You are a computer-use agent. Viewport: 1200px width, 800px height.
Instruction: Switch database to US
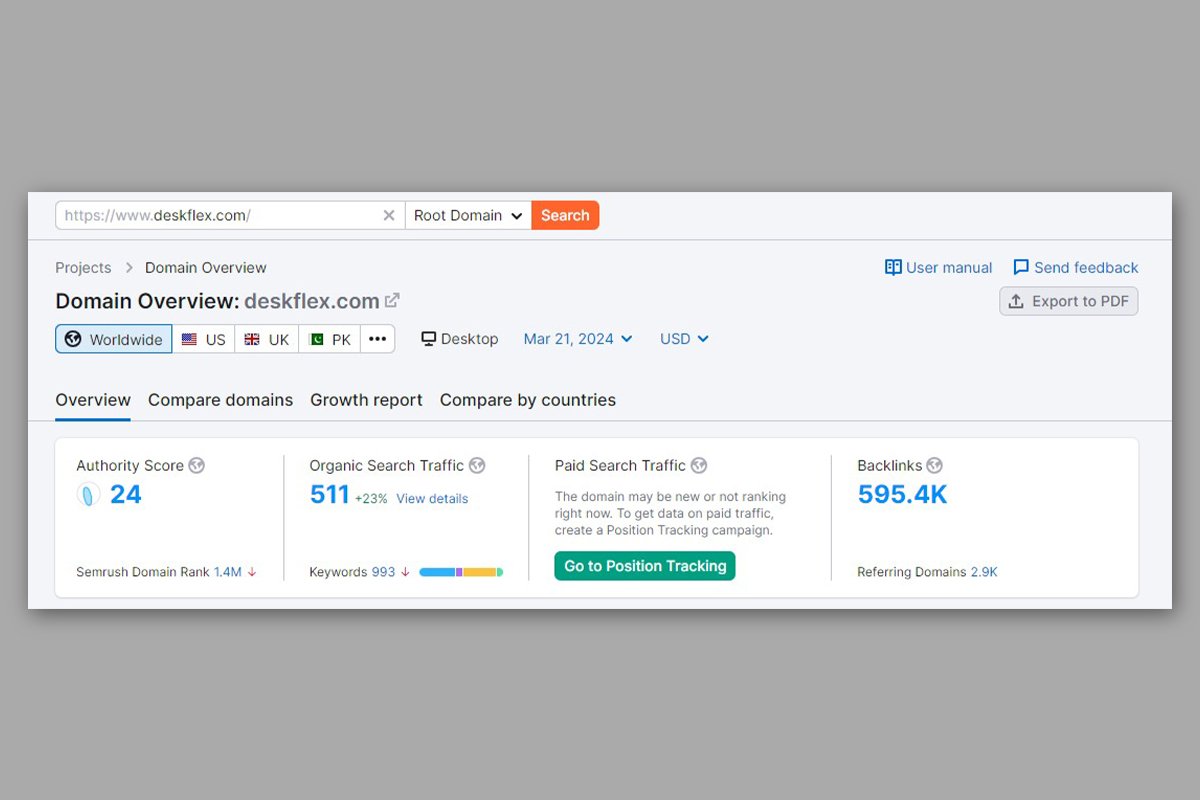click(204, 339)
